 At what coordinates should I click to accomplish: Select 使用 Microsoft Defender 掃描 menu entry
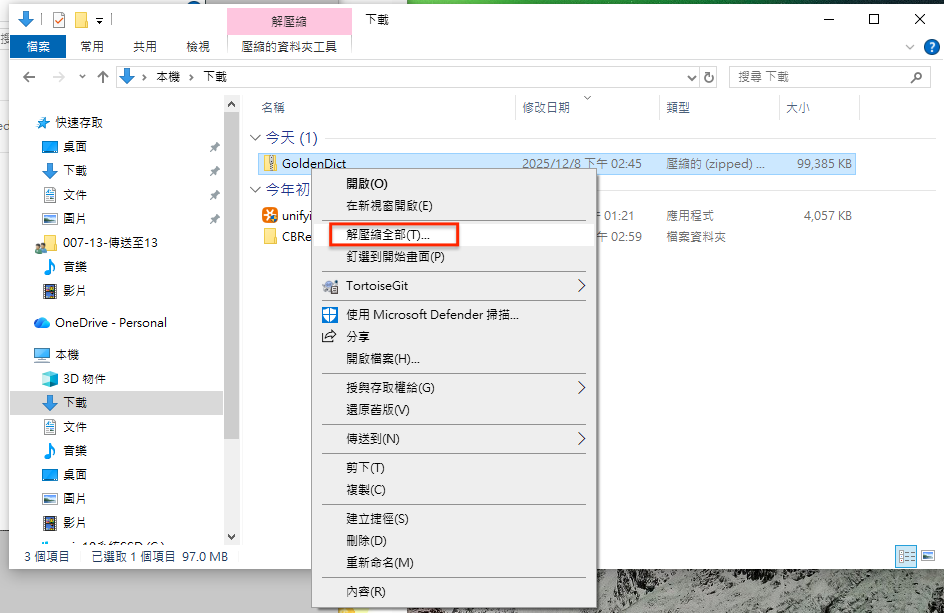(432, 315)
